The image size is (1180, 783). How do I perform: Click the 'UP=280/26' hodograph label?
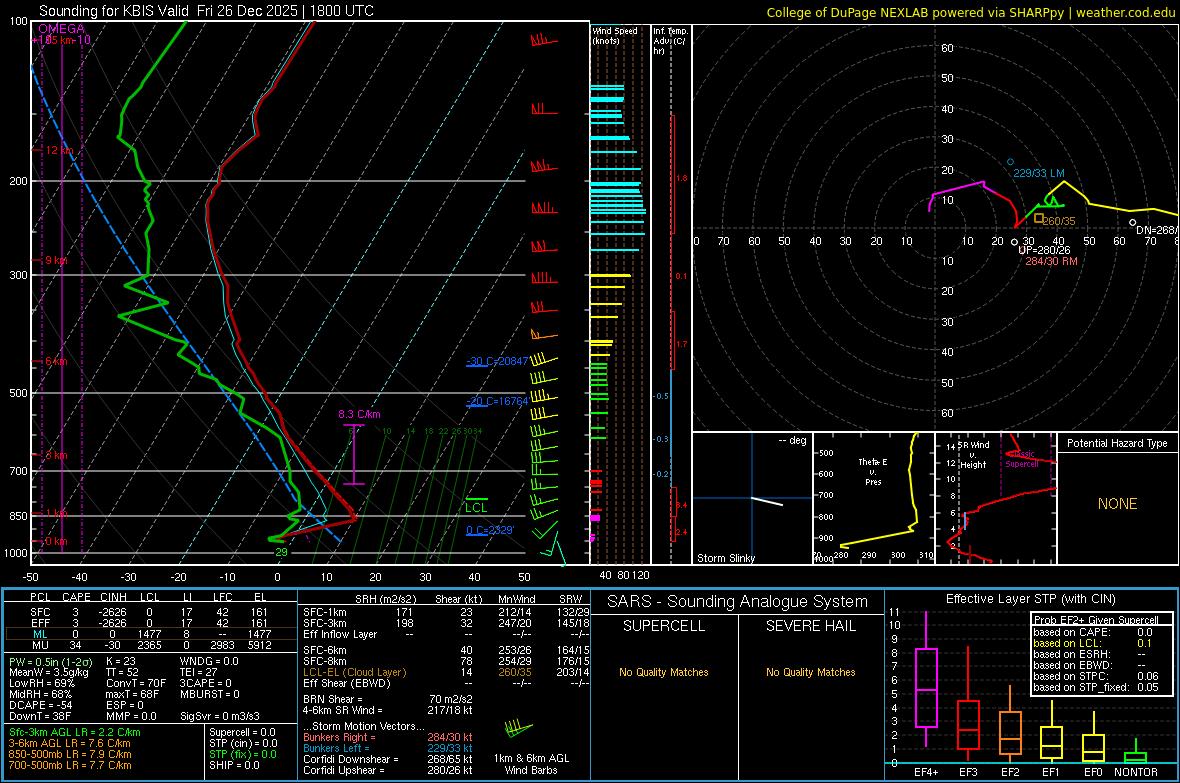click(x=1044, y=250)
